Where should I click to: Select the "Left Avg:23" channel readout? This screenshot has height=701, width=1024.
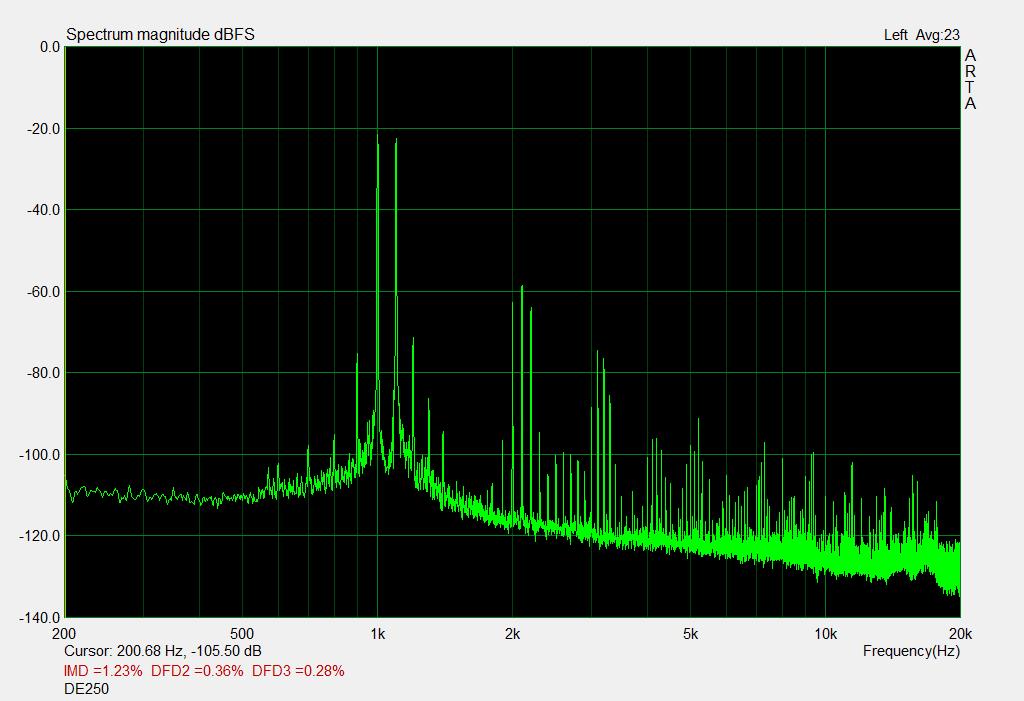[x=921, y=35]
